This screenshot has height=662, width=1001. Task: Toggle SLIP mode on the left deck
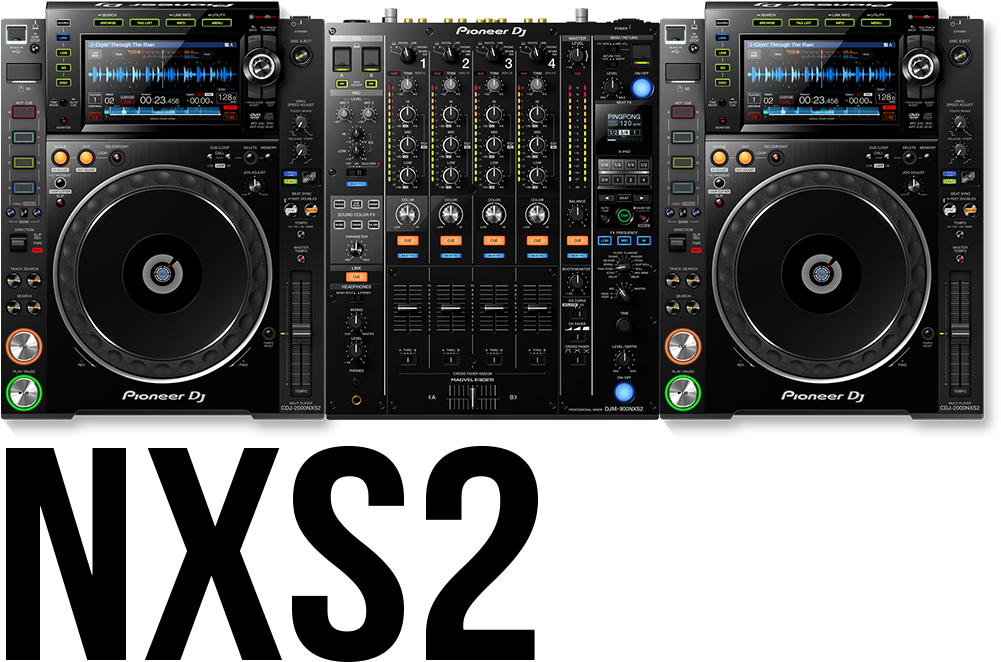61,203
